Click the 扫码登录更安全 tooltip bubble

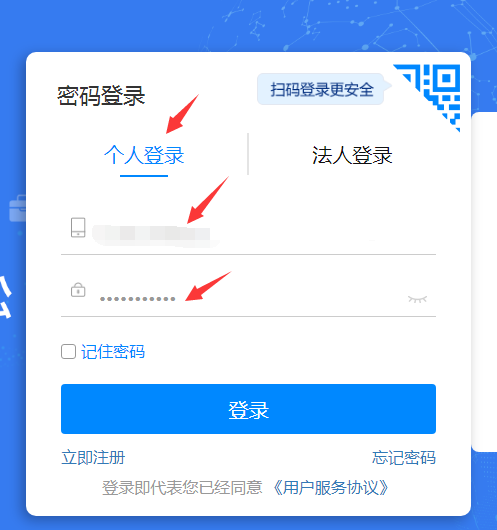(321, 90)
